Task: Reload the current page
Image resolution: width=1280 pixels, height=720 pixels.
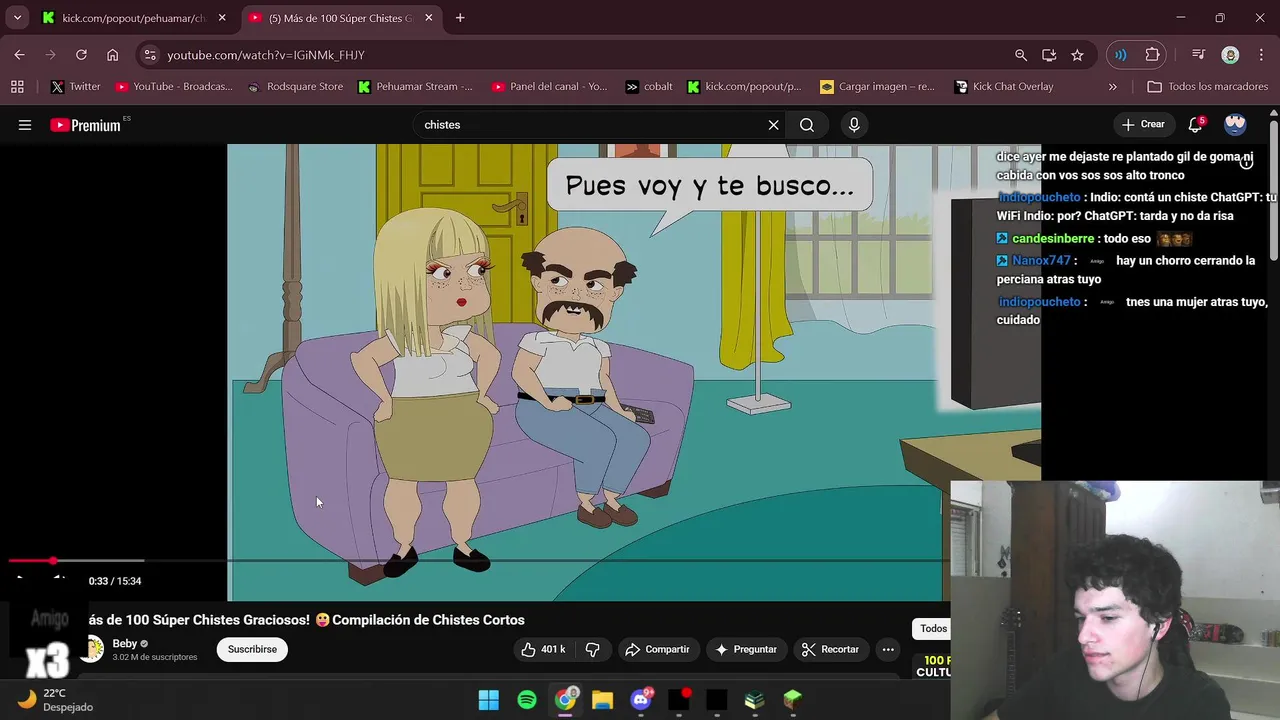Action: (x=81, y=55)
